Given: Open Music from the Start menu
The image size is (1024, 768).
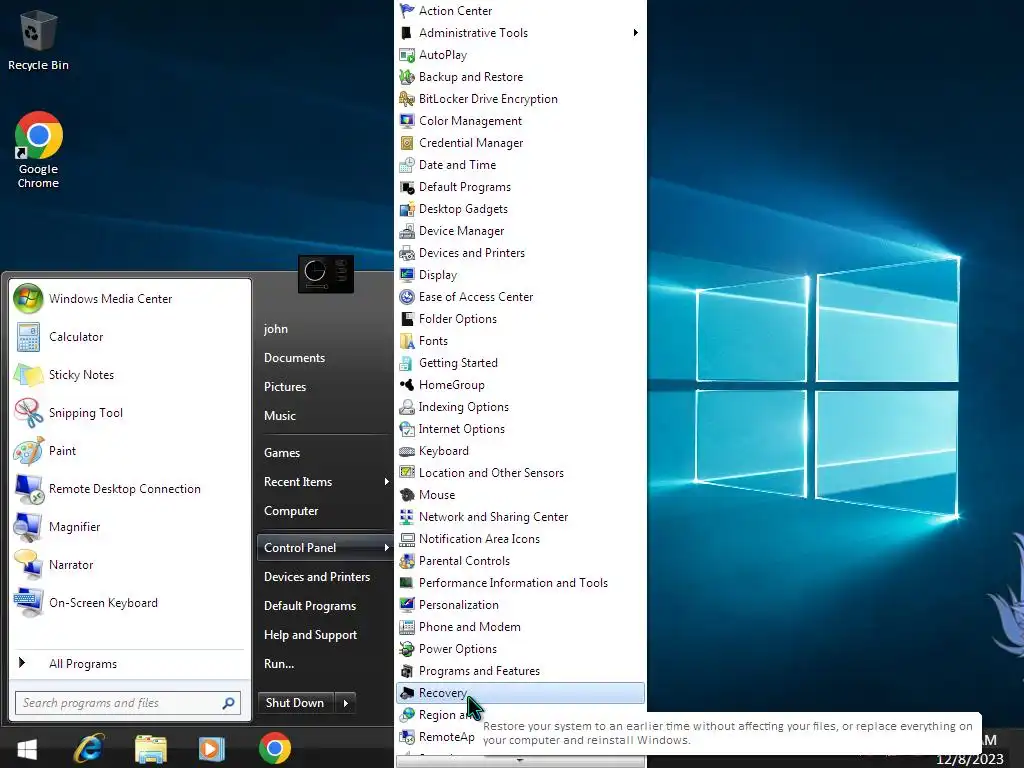Looking at the screenshot, I should tap(280, 416).
